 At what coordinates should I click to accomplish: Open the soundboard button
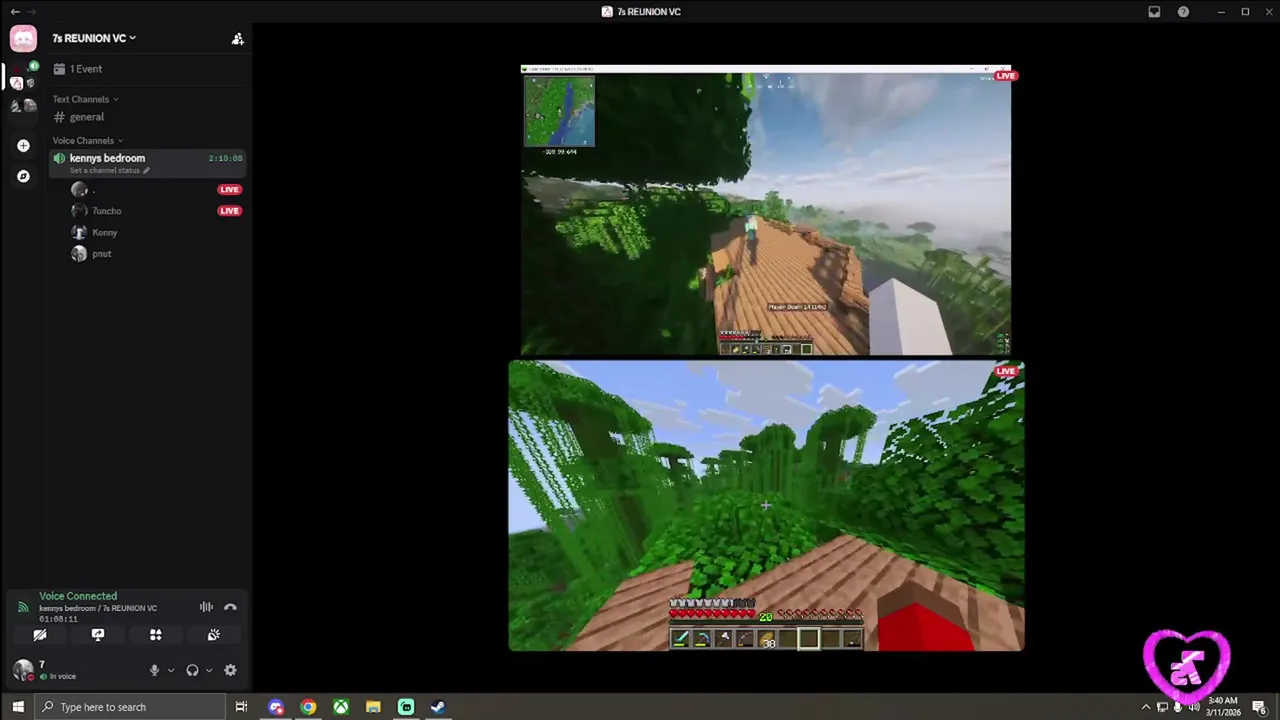pyautogui.click(x=213, y=635)
